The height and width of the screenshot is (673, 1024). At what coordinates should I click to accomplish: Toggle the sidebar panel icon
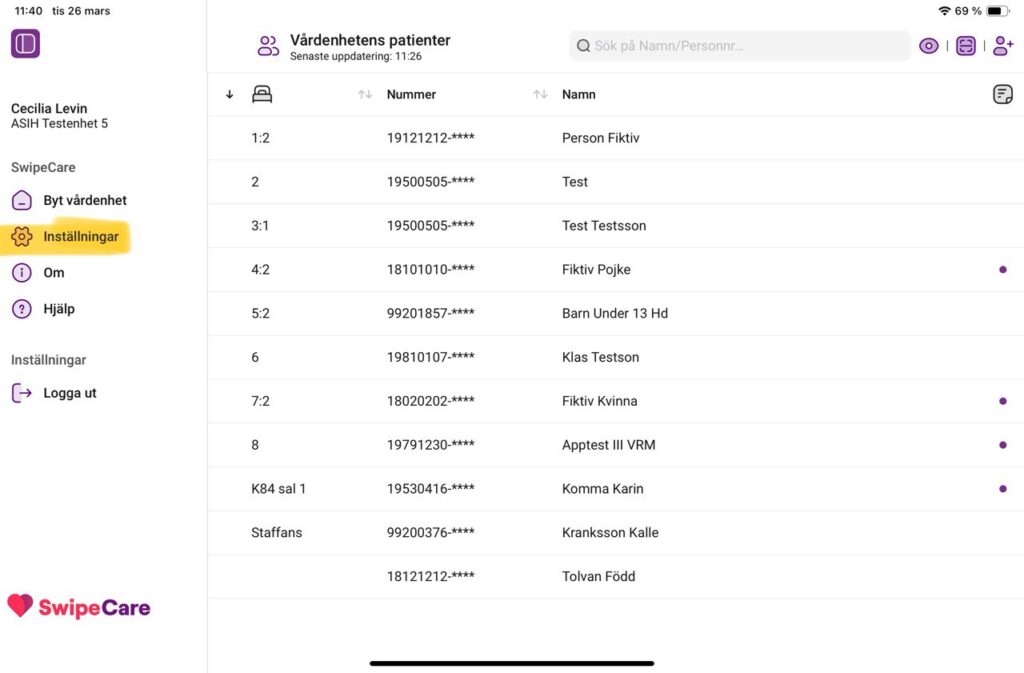[25, 44]
